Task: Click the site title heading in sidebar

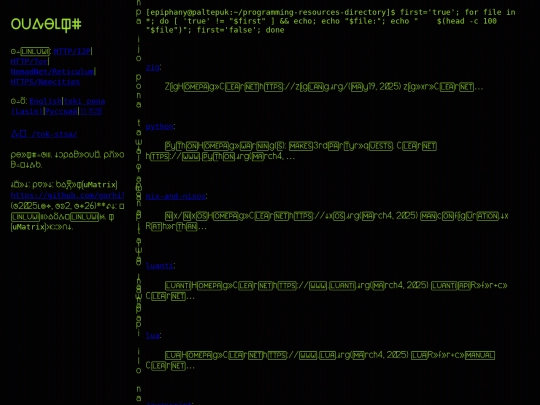Action: coord(46,24)
